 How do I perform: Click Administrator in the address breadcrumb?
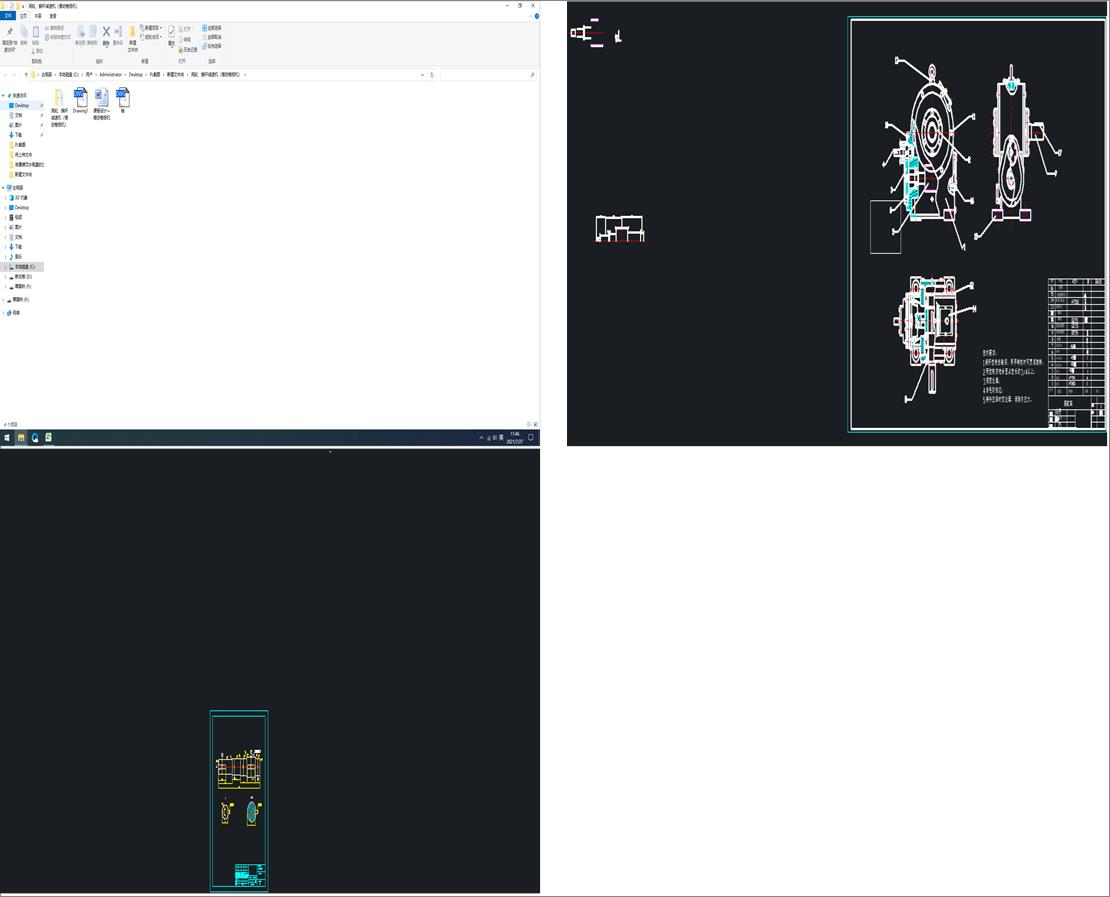click(x=110, y=74)
